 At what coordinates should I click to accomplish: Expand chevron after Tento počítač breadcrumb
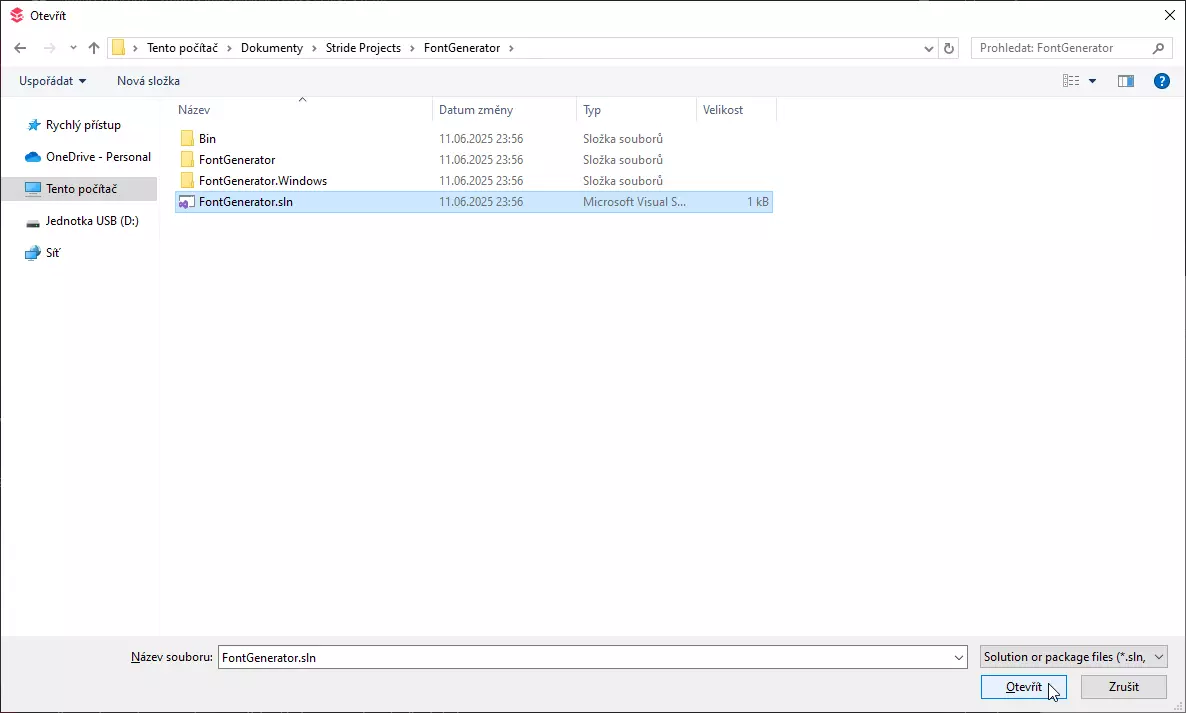pos(229,48)
